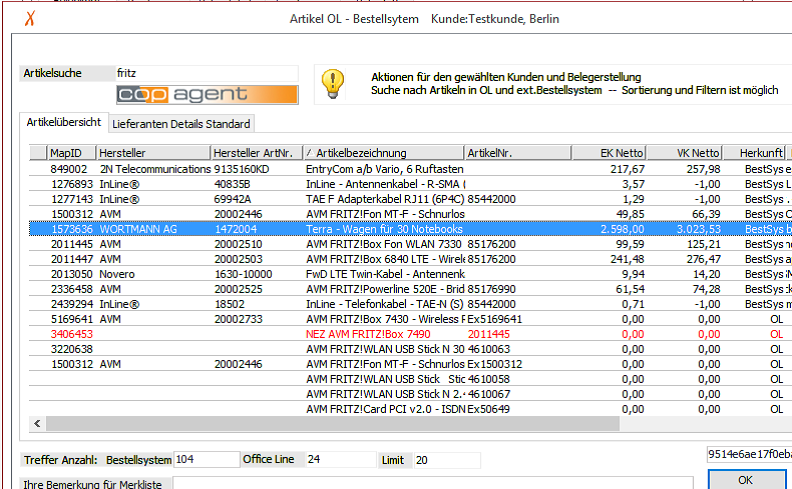Select AVM FRITZ!WLAN USB Stick N 2.4 row
Image resolution: width=792 pixels, height=489 pixels.
tap(410, 394)
